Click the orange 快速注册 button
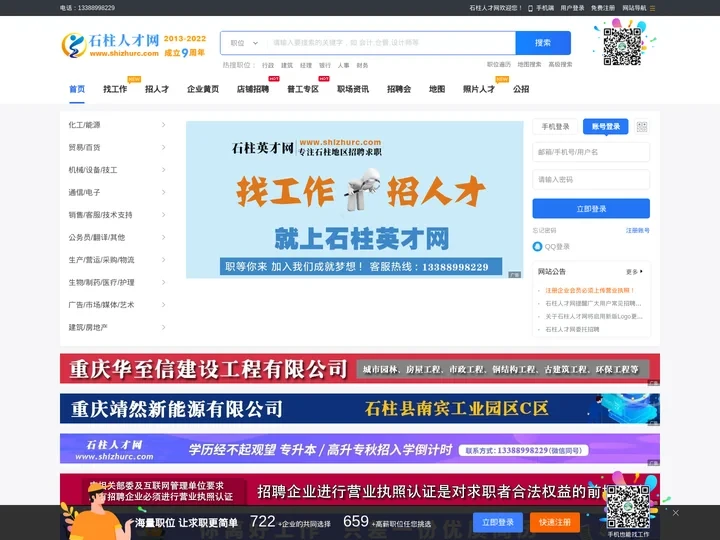 pos(555,523)
